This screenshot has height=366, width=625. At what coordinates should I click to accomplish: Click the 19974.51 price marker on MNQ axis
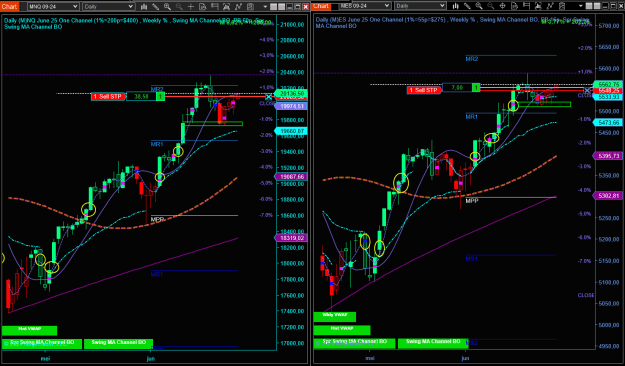[291, 106]
